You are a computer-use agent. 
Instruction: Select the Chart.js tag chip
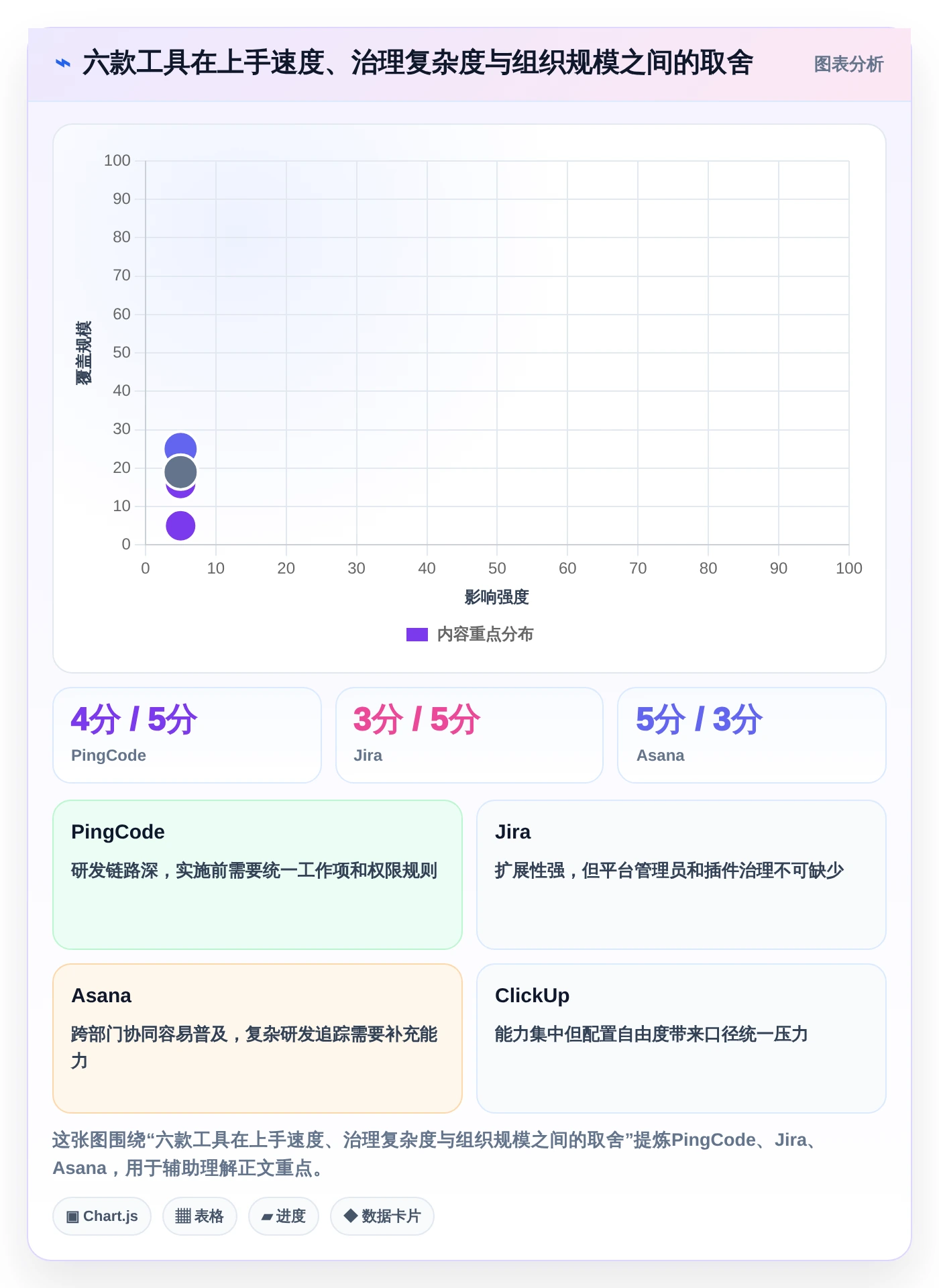(x=102, y=1216)
